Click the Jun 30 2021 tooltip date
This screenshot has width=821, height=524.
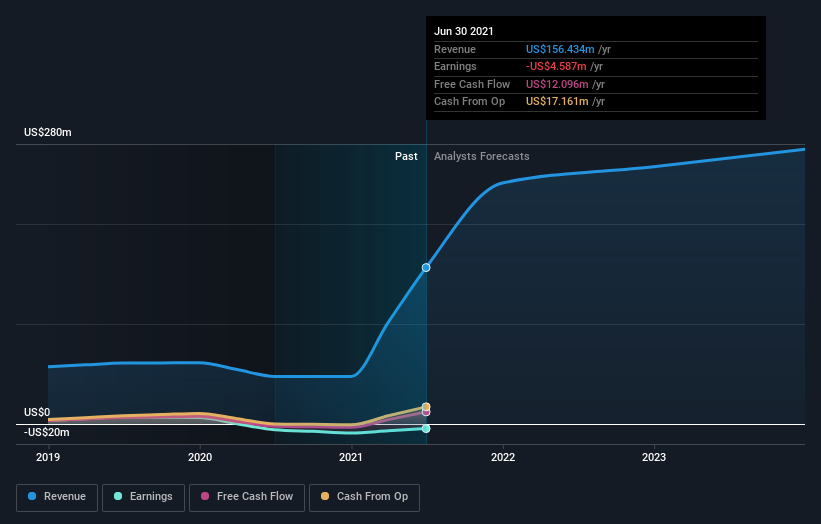click(464, 31)
